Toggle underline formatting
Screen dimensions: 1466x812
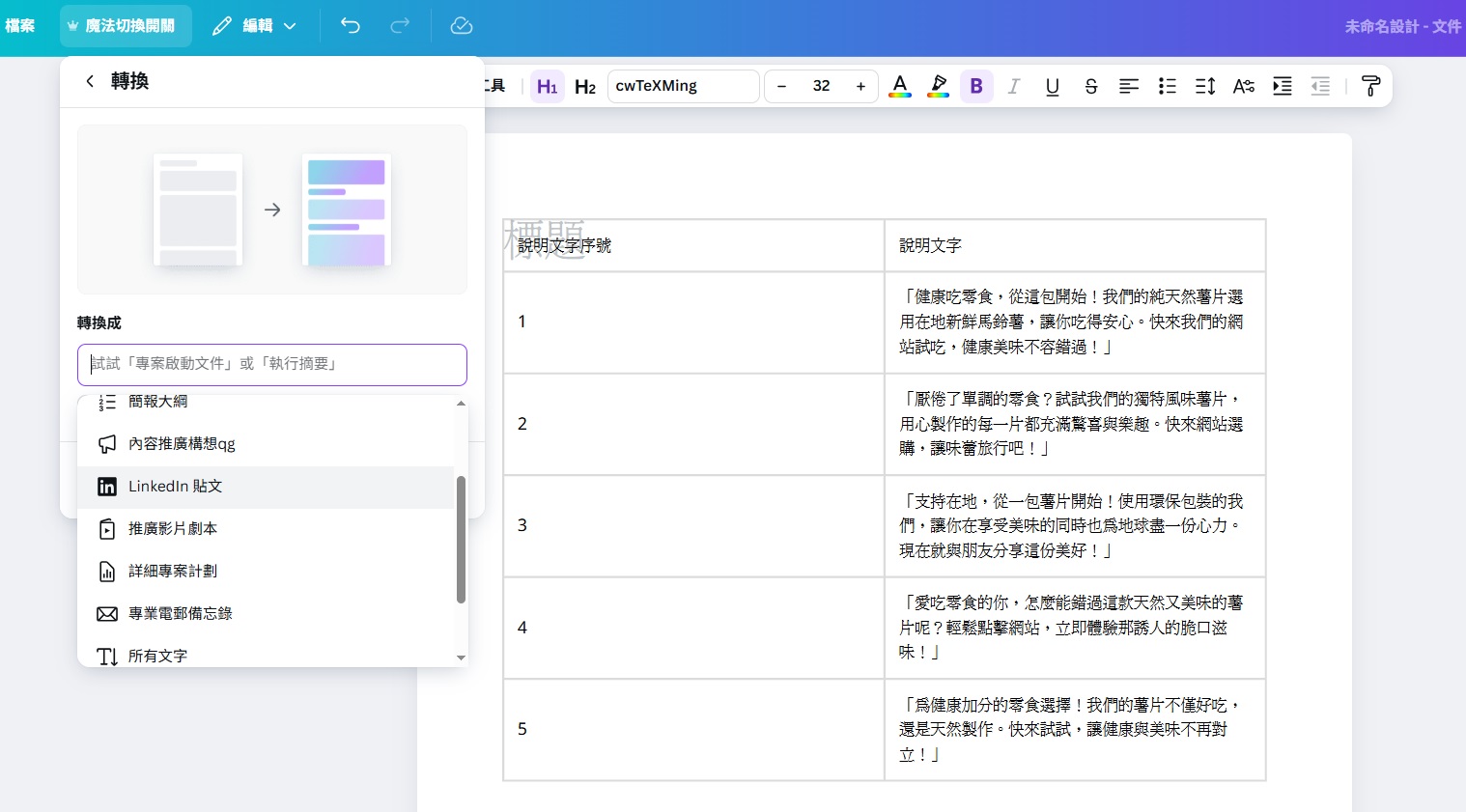tap(1053, 86)
